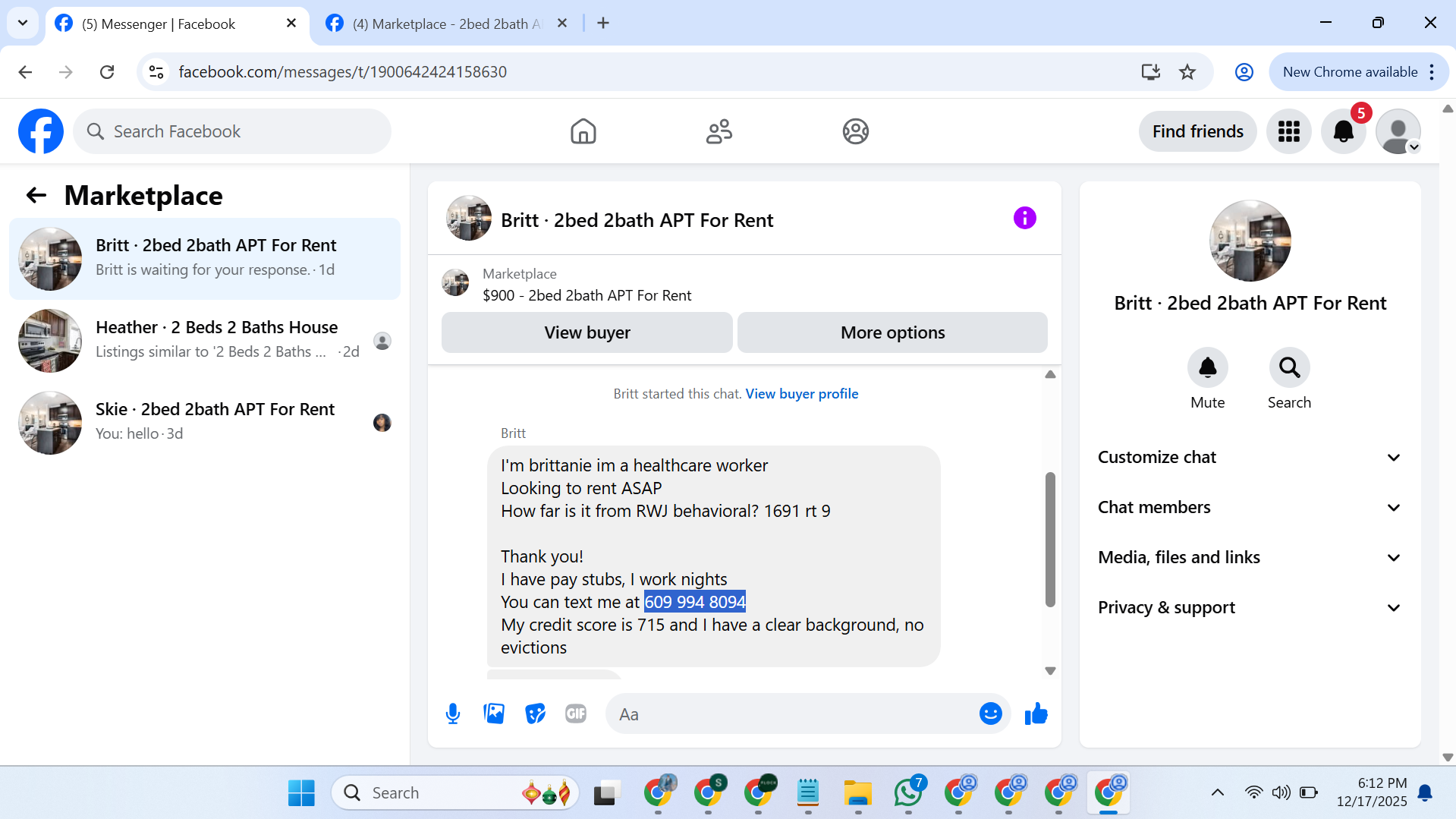The height and width of the screenshot is (819, 1456).
Task: Click the chat scroll up arrow
Action: [x=1050, y=374]
